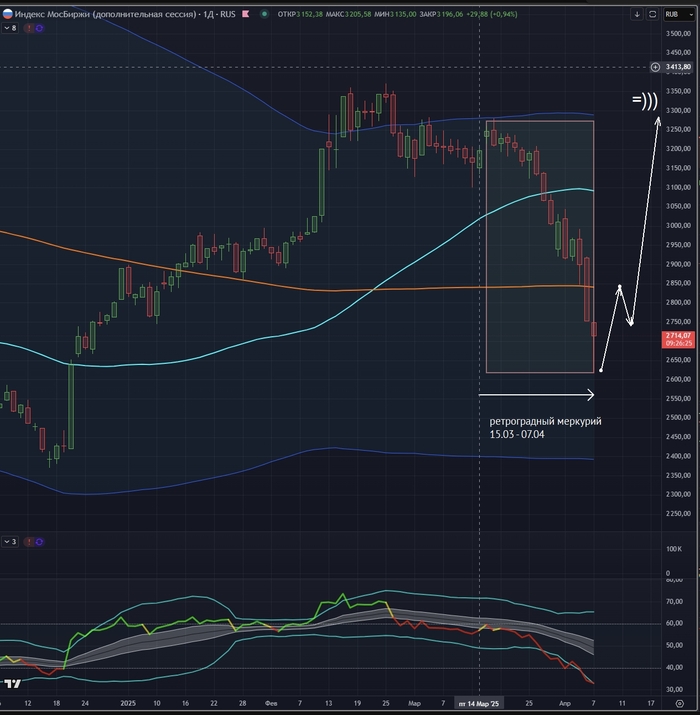Click the 3 413,80 crosshair price label
This screenshot has width=700, height=715.
[678, 67]
